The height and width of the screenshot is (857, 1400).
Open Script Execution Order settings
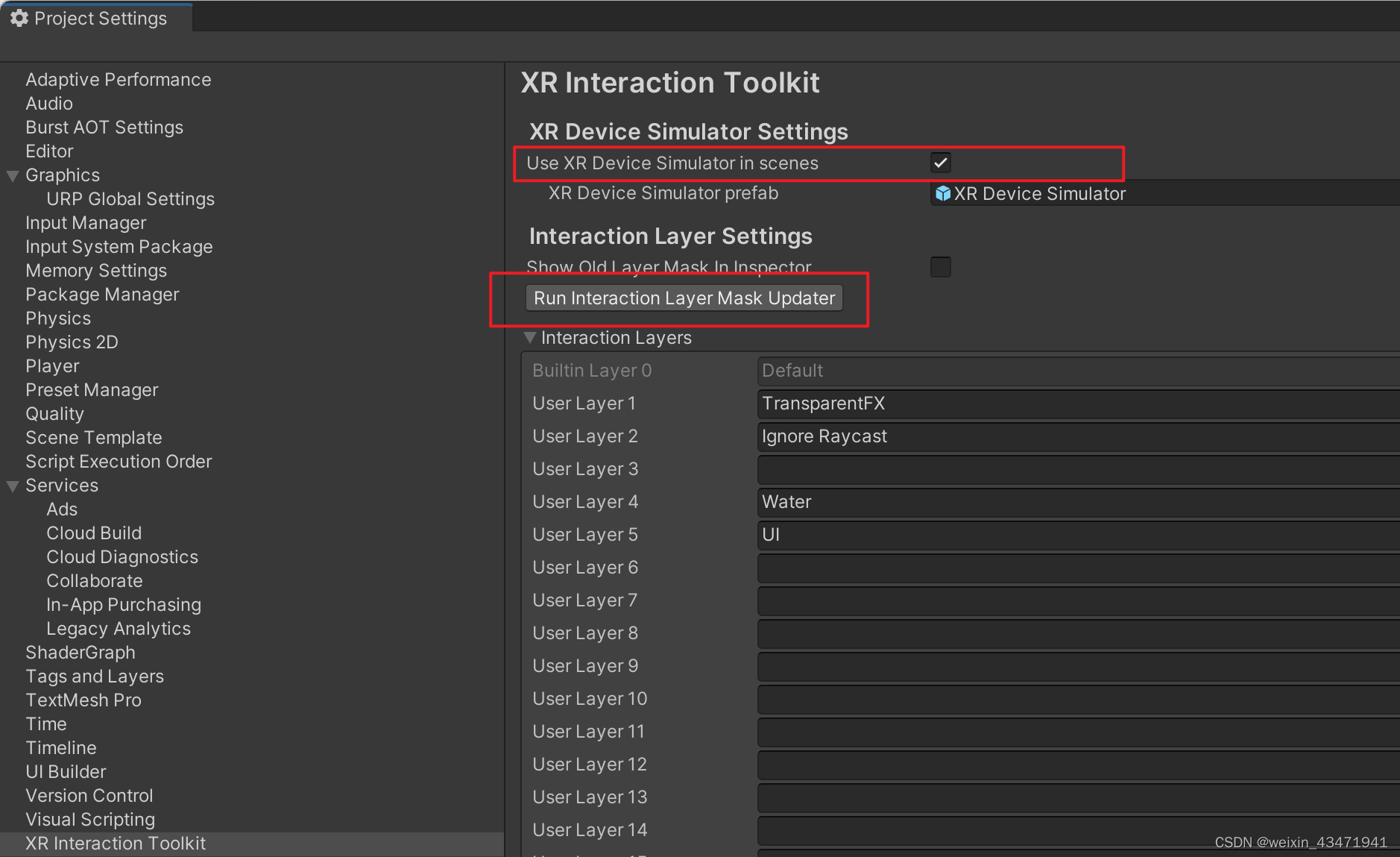click(119, 462)
